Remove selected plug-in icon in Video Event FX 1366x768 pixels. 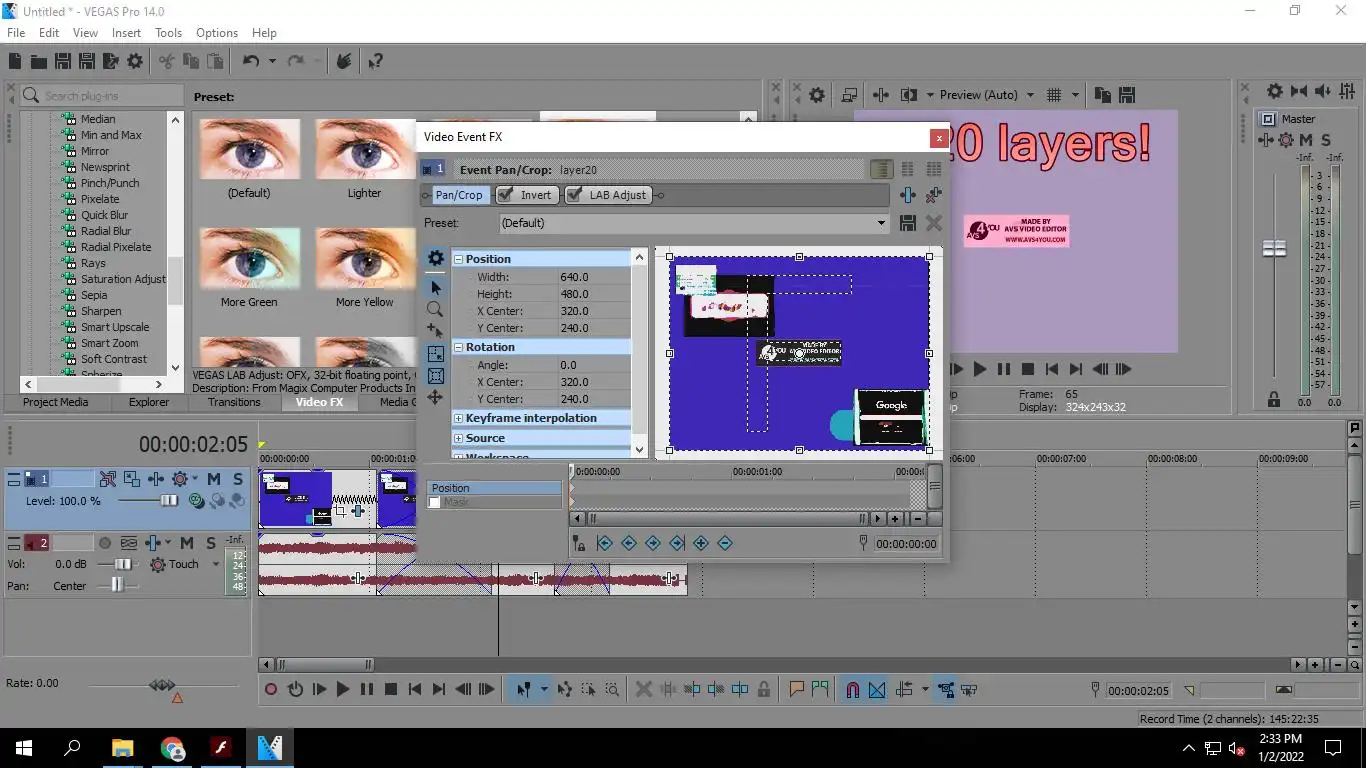pyautogui.click(x=934, y=195)
